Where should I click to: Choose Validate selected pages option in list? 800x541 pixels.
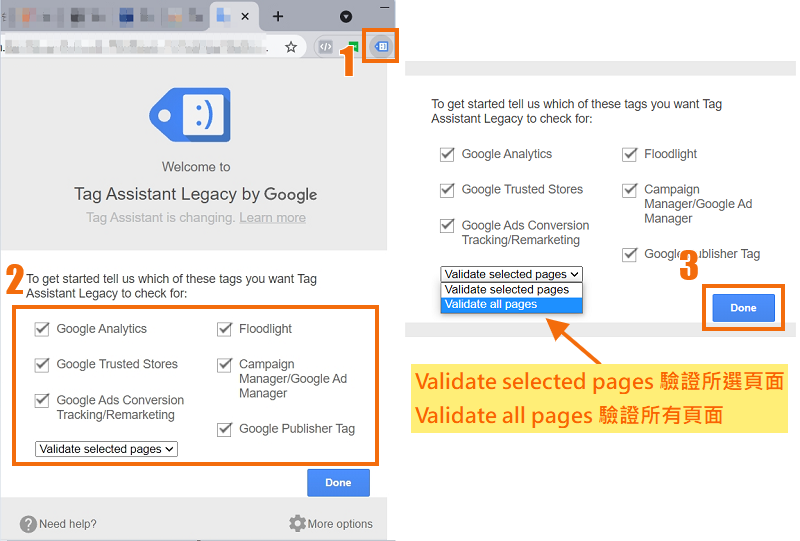click(512, 289)
